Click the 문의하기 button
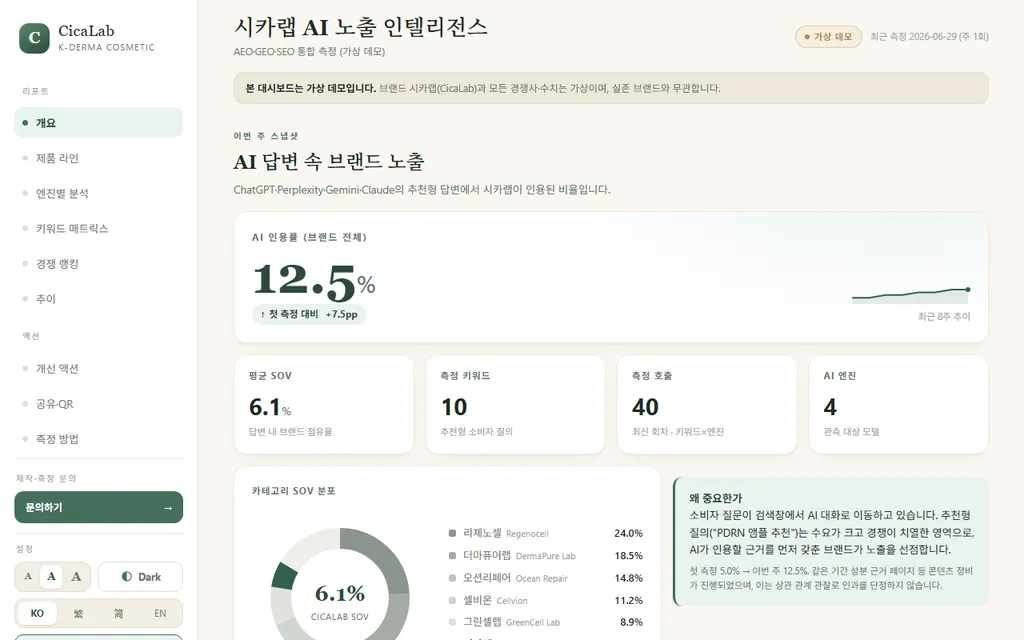This screenshot has height=640, width=1024. [x=99, y=507]
